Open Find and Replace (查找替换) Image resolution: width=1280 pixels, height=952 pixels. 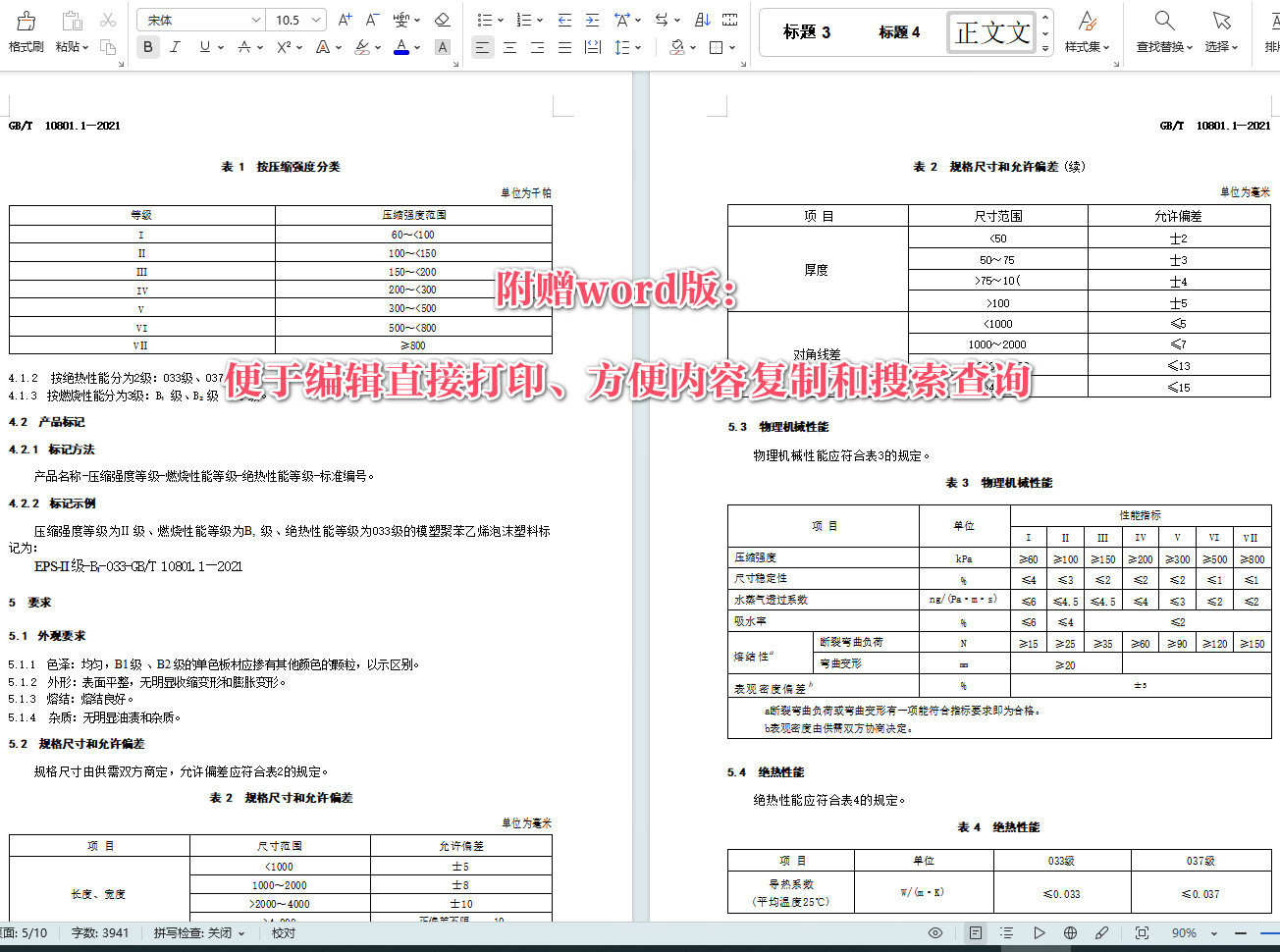1162,30
